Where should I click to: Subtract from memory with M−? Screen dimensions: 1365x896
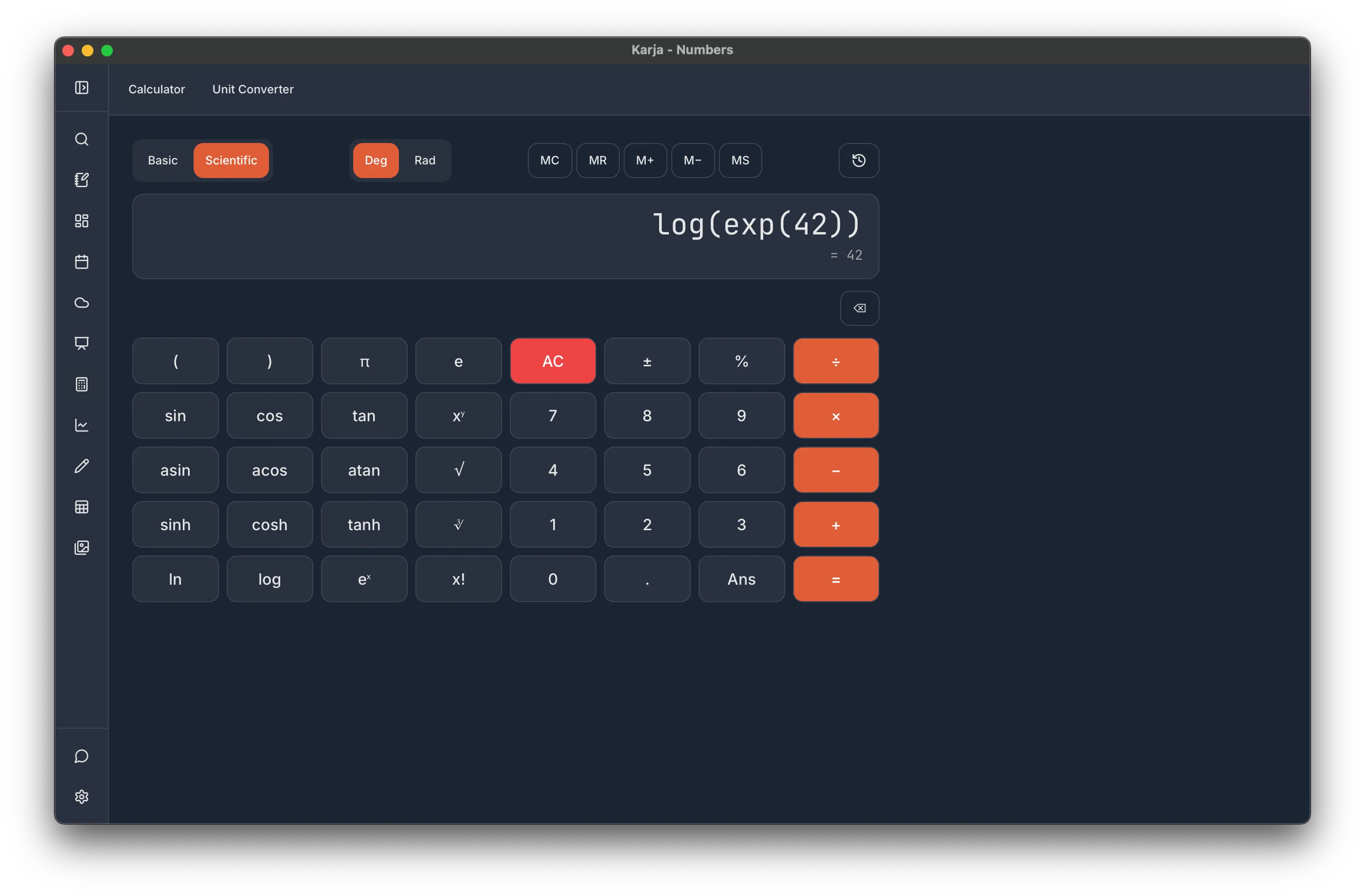[x=693, y=161]
